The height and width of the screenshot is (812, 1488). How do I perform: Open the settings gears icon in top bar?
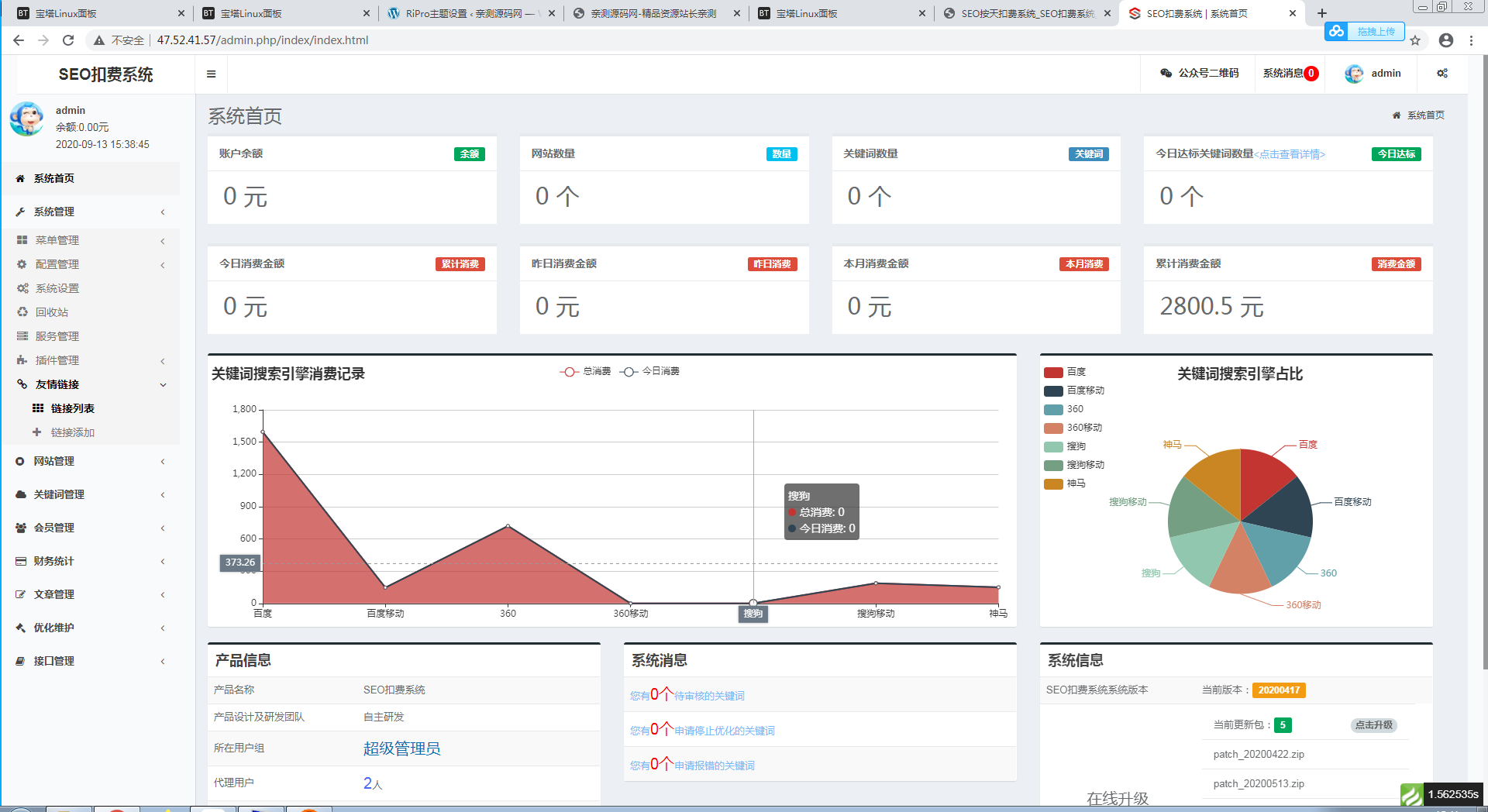(x=1442, y=74)
